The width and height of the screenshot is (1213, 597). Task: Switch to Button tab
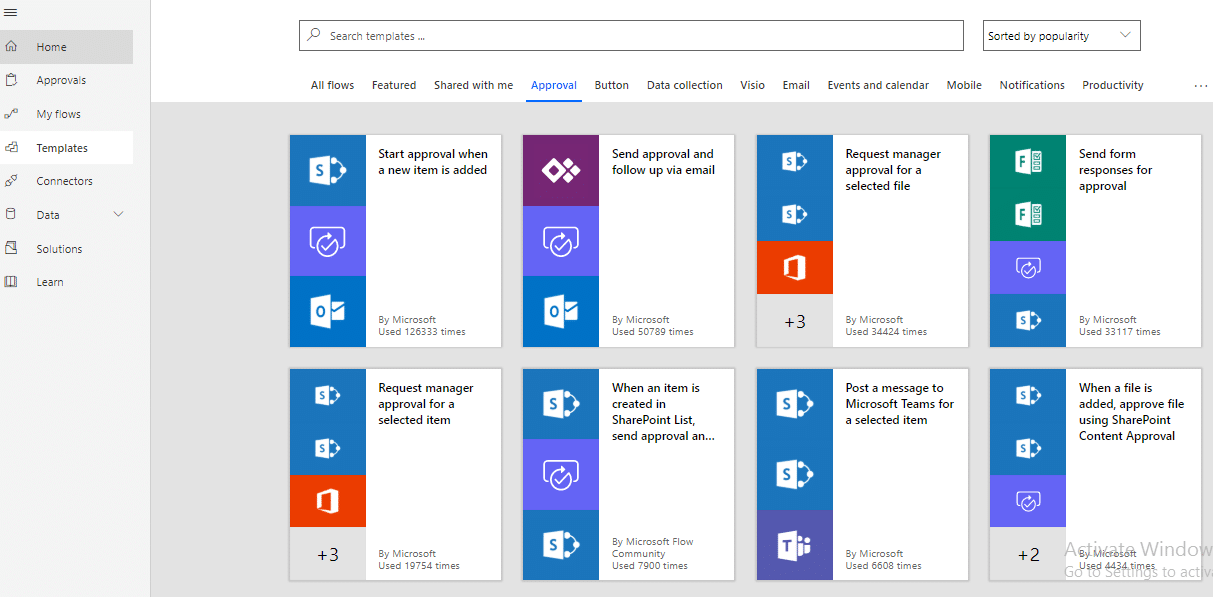pyautogui.click(x=612, y=85)
